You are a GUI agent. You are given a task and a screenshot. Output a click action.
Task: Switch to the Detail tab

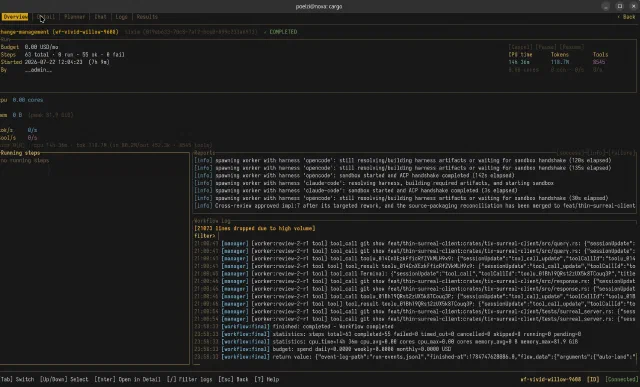(x=46, y=17)
